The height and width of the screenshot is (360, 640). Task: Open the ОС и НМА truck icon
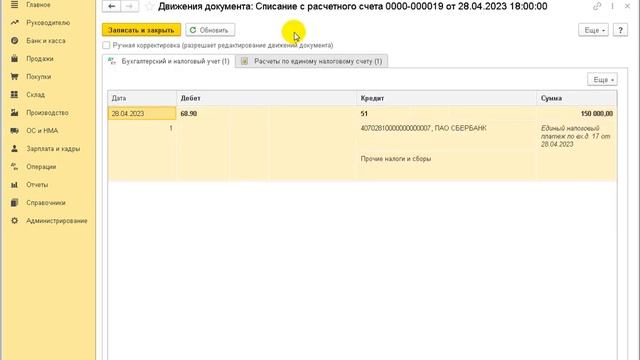click(14, 131)
